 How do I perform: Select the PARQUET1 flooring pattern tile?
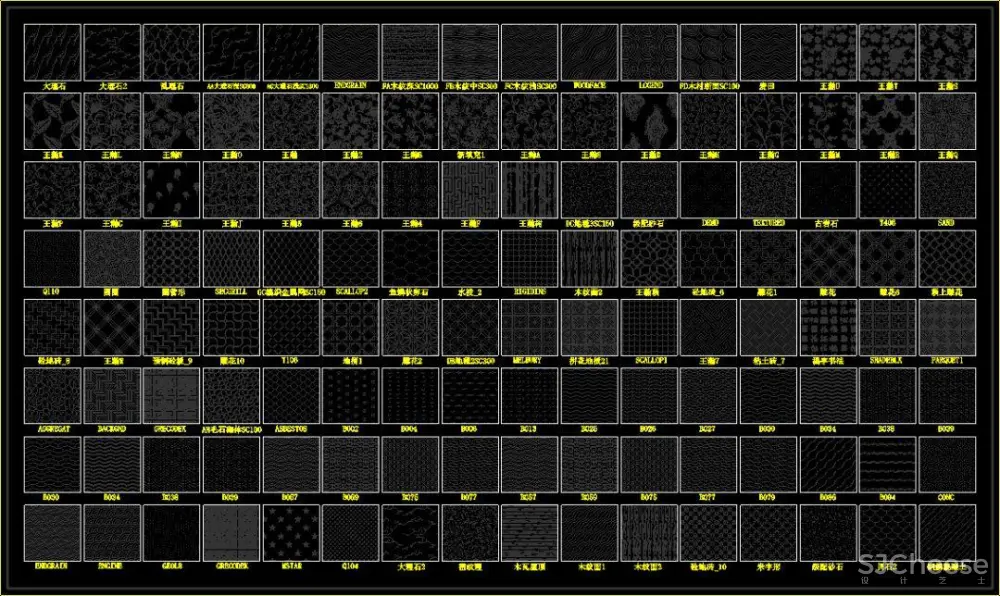(x=947, y=328)
